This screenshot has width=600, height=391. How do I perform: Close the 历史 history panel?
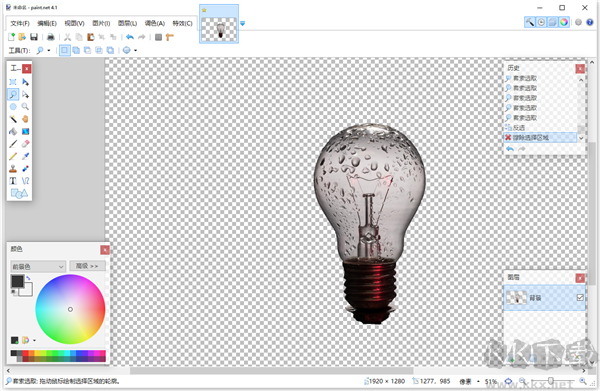click(x=580, y=68)
